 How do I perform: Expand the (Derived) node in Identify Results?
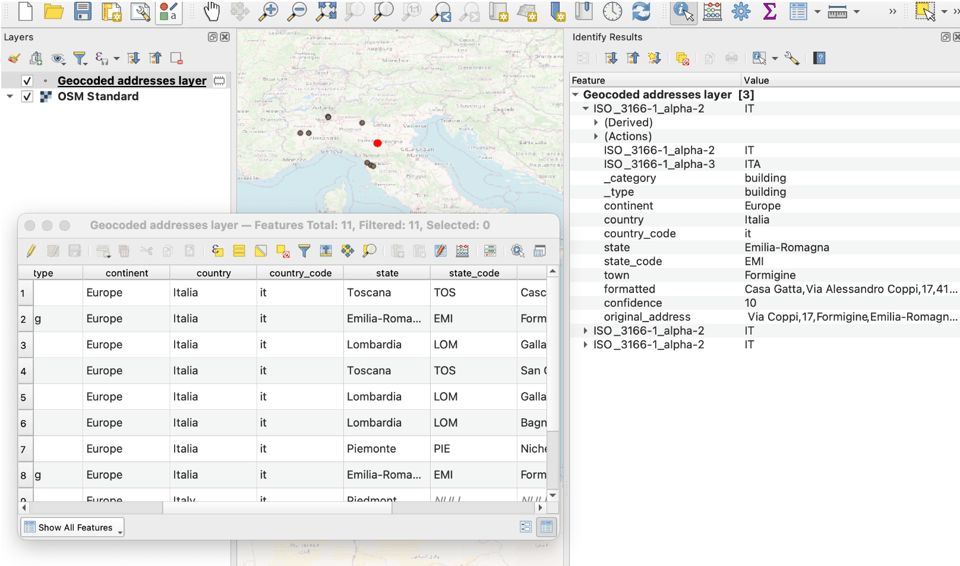point(597,123)
